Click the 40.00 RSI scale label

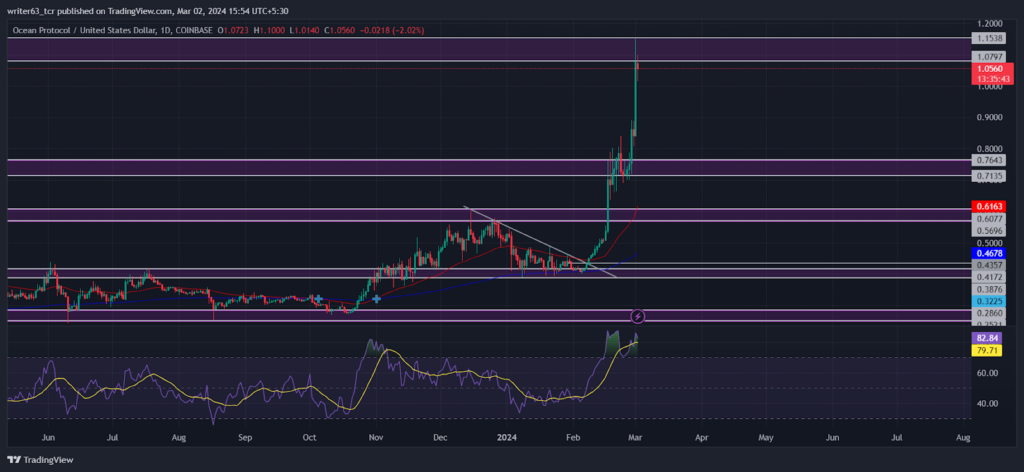click(x=987, y=403)
